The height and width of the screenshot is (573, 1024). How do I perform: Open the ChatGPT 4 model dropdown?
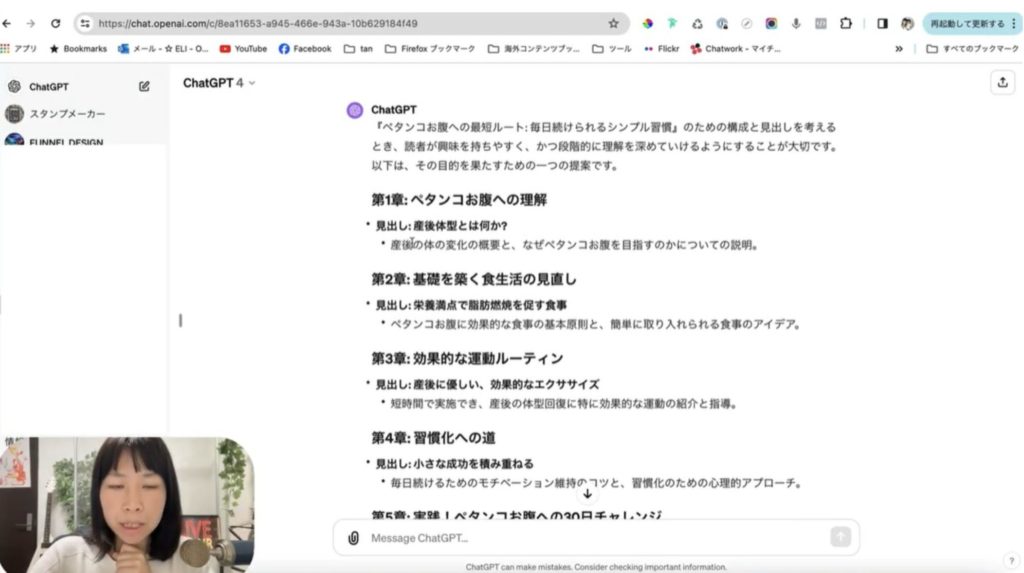tap(219, 83)
